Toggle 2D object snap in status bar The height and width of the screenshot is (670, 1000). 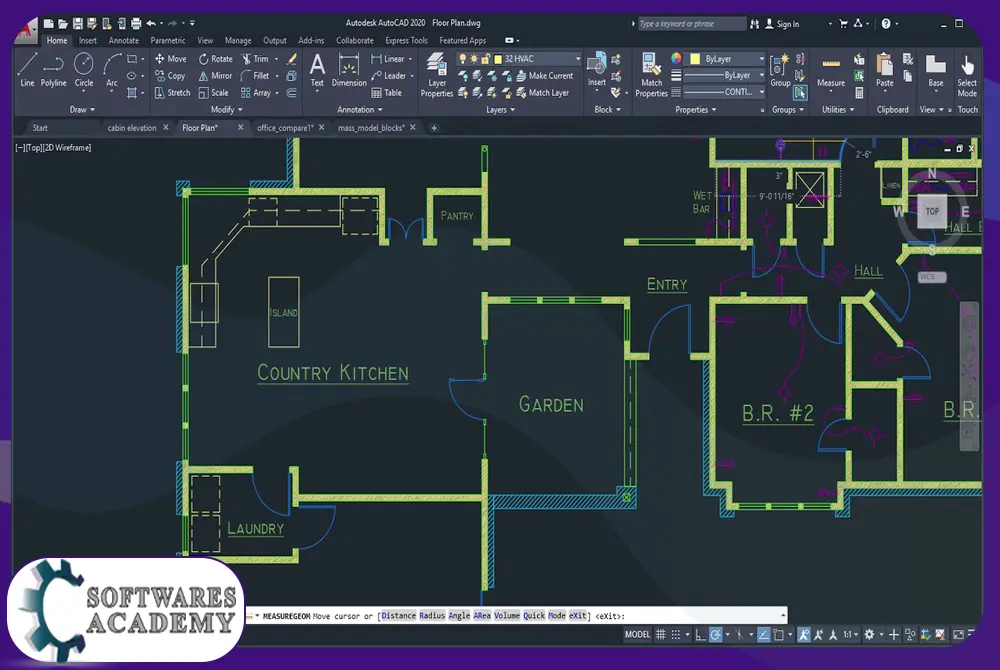(x=779, y=634)
